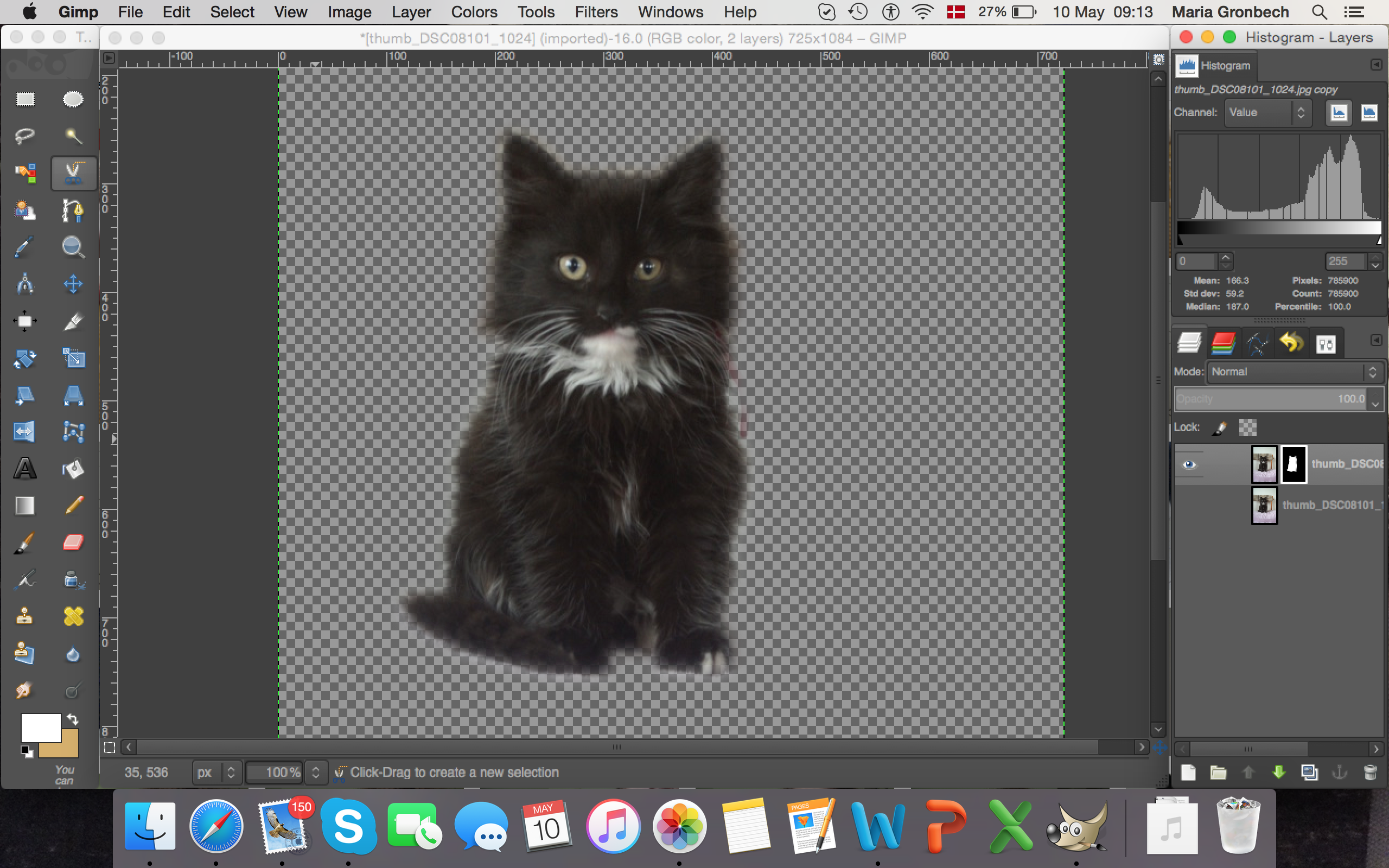Select the Blend gradient tool
Screen dimensions: 1389x868
[x=24, y=505]
